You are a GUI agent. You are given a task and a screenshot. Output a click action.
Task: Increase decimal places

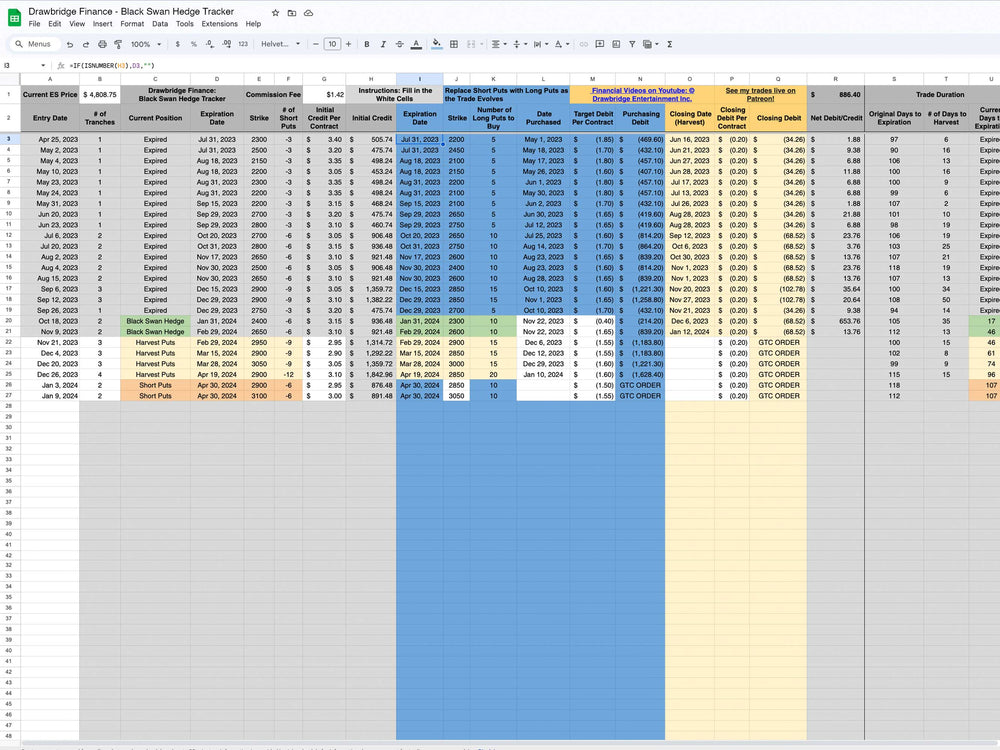point(226,45)
